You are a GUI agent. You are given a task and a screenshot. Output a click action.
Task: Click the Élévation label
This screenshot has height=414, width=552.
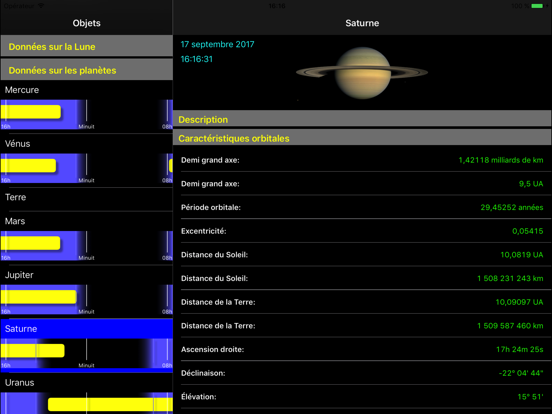coord(199,397)
